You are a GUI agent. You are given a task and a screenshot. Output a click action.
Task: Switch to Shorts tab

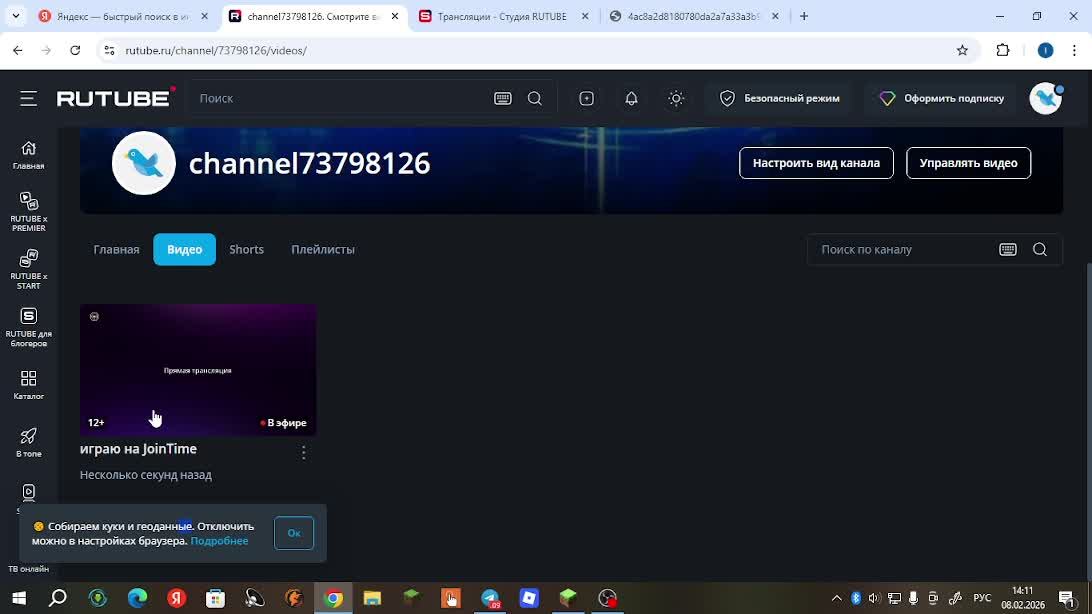247,249
